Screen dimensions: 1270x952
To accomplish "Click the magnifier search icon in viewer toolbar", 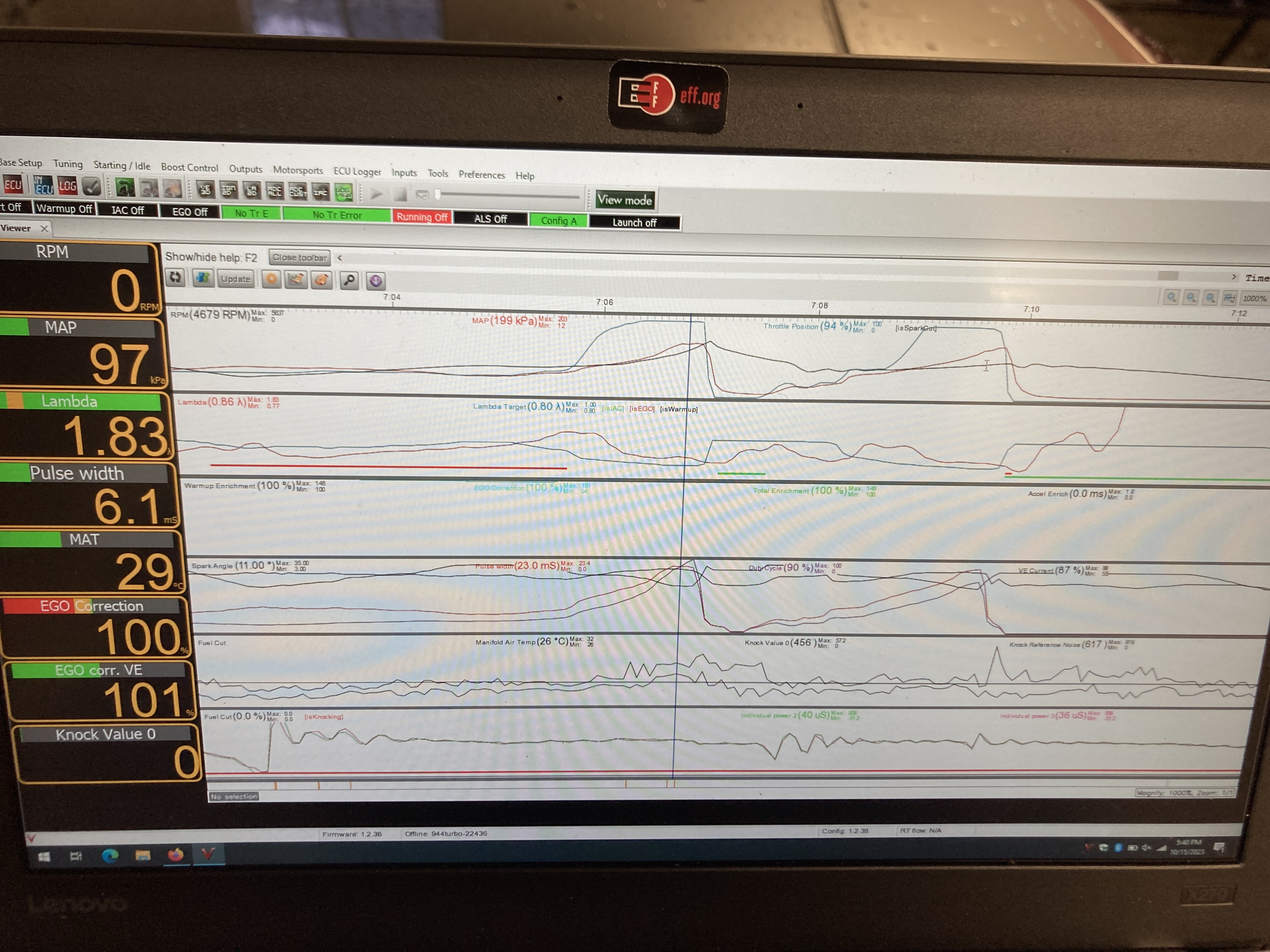I will tap(349, 280).
